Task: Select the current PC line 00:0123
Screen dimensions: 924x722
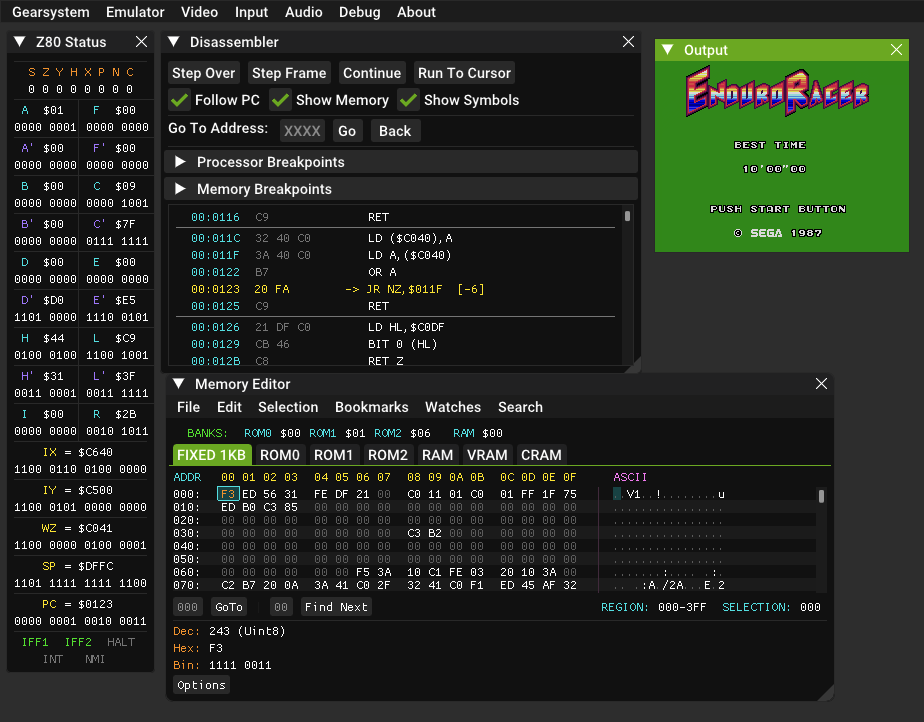Action: tap(395, 289)
